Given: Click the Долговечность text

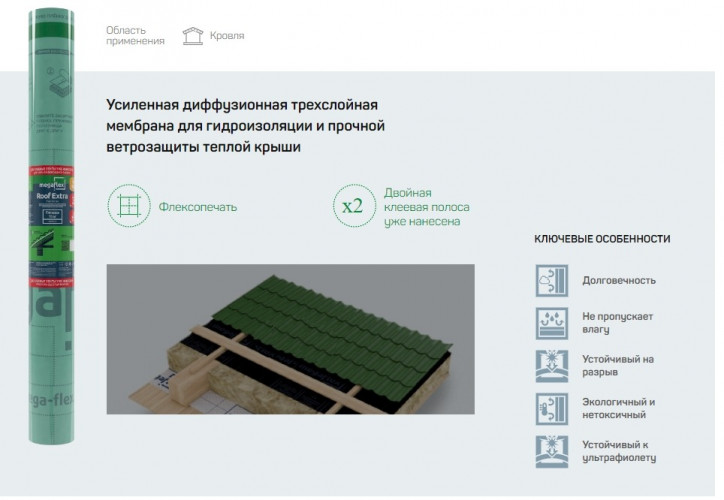Looking at the screenshot, I should [x=619, y=280].
